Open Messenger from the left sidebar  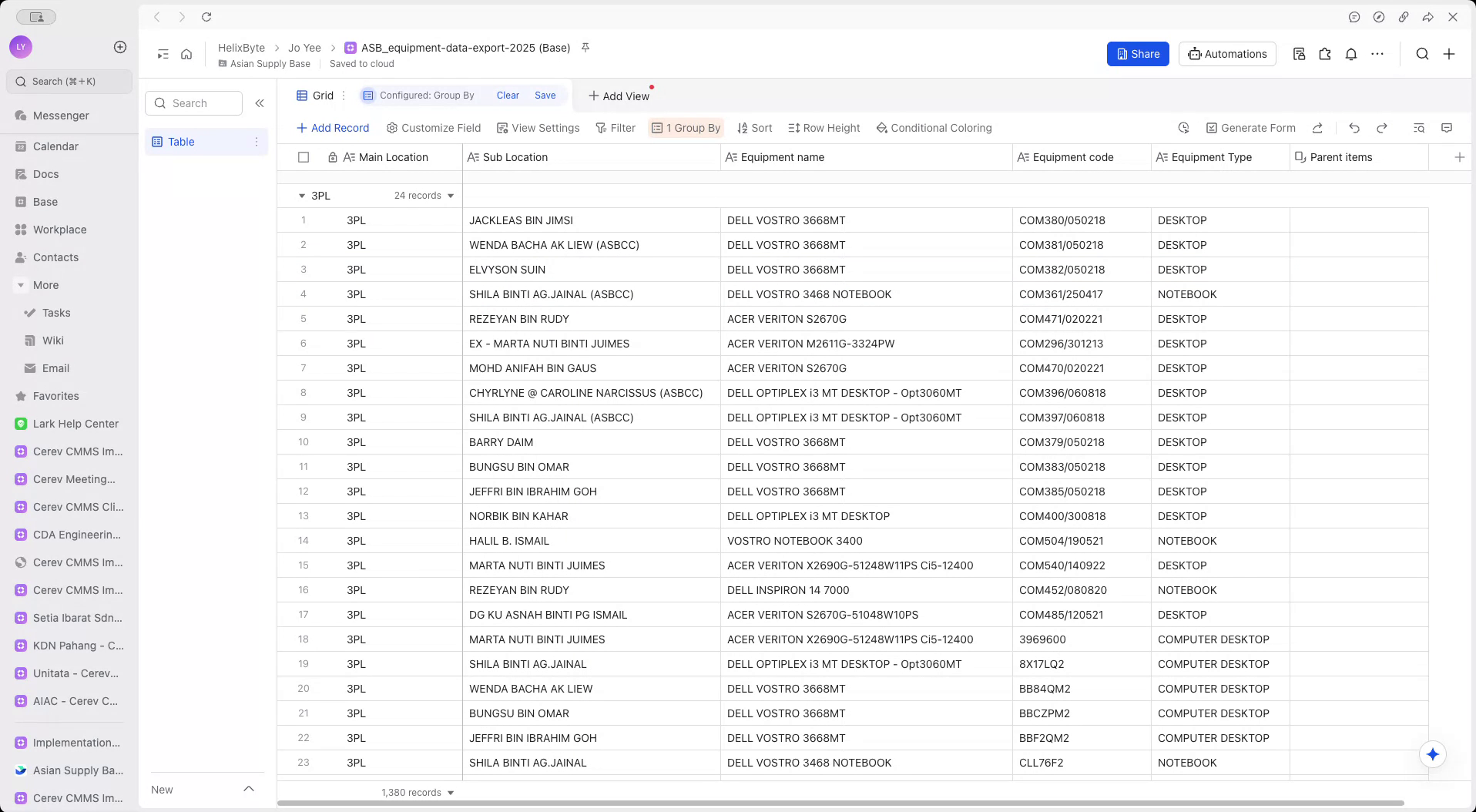pyautogui.click(x=61, y=116)
